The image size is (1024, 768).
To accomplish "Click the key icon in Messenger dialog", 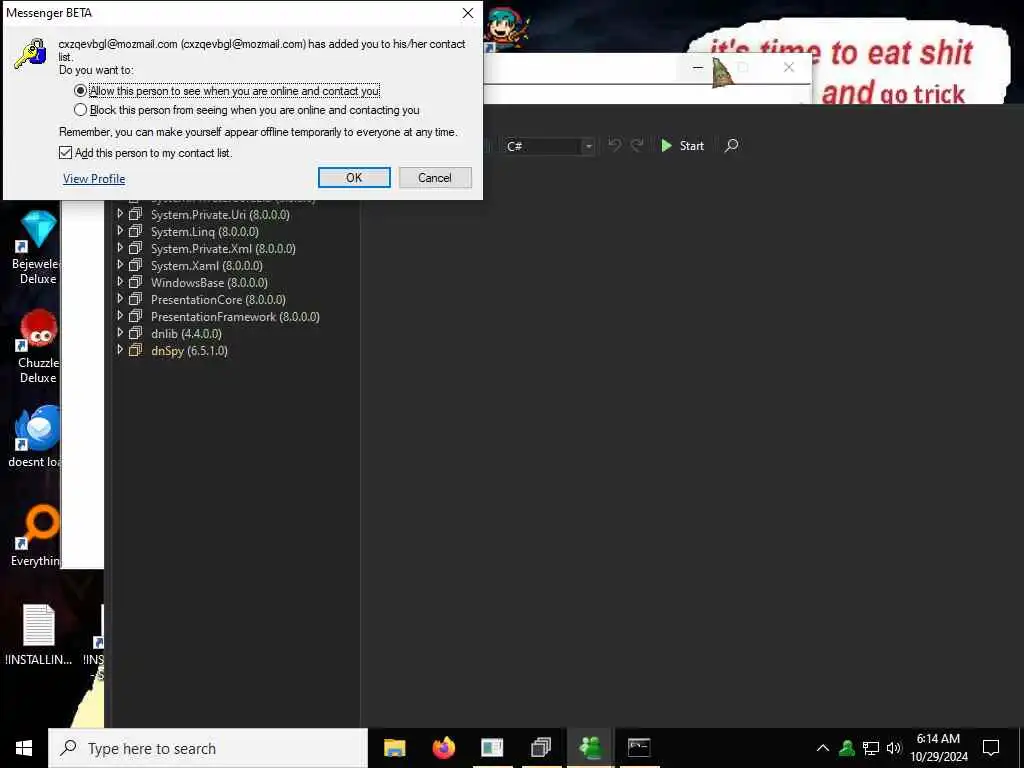I will [x=30, y=54].
